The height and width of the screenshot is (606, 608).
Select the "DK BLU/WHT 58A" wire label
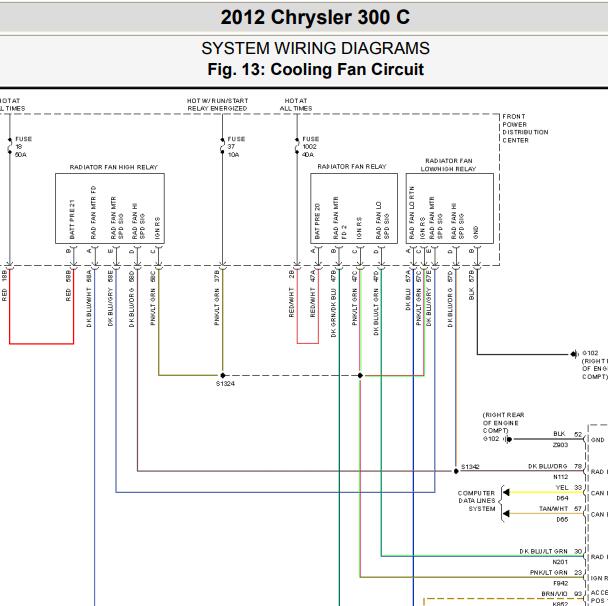pyautogui.click(x=89, y=299)
